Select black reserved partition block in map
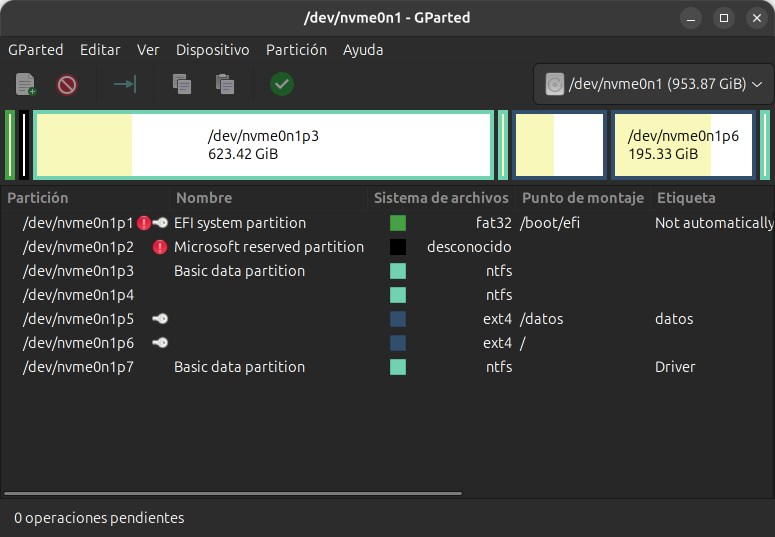 (x=24, y=145)
